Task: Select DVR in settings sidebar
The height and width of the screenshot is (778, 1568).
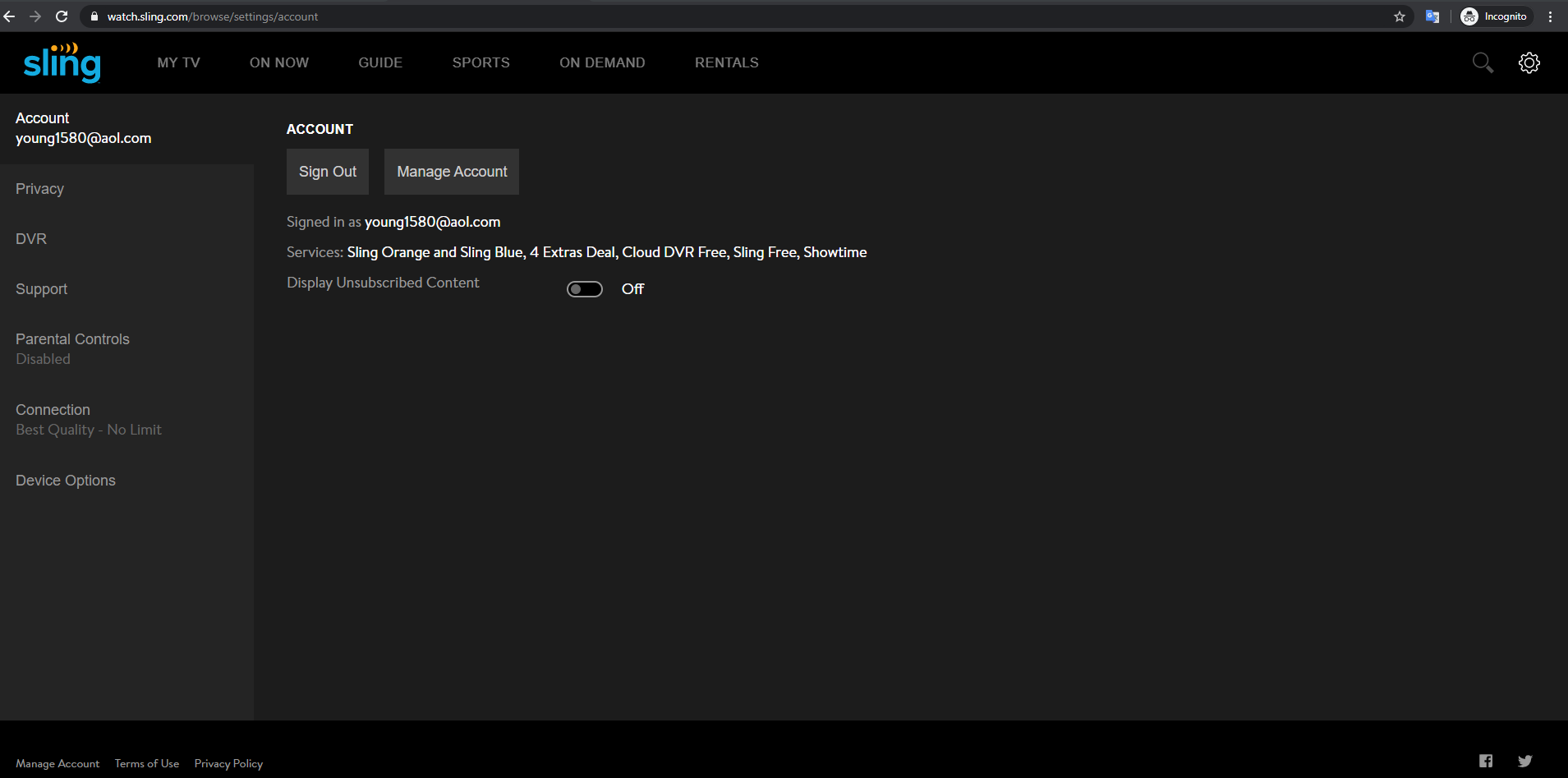Action: tap(126, 239)
